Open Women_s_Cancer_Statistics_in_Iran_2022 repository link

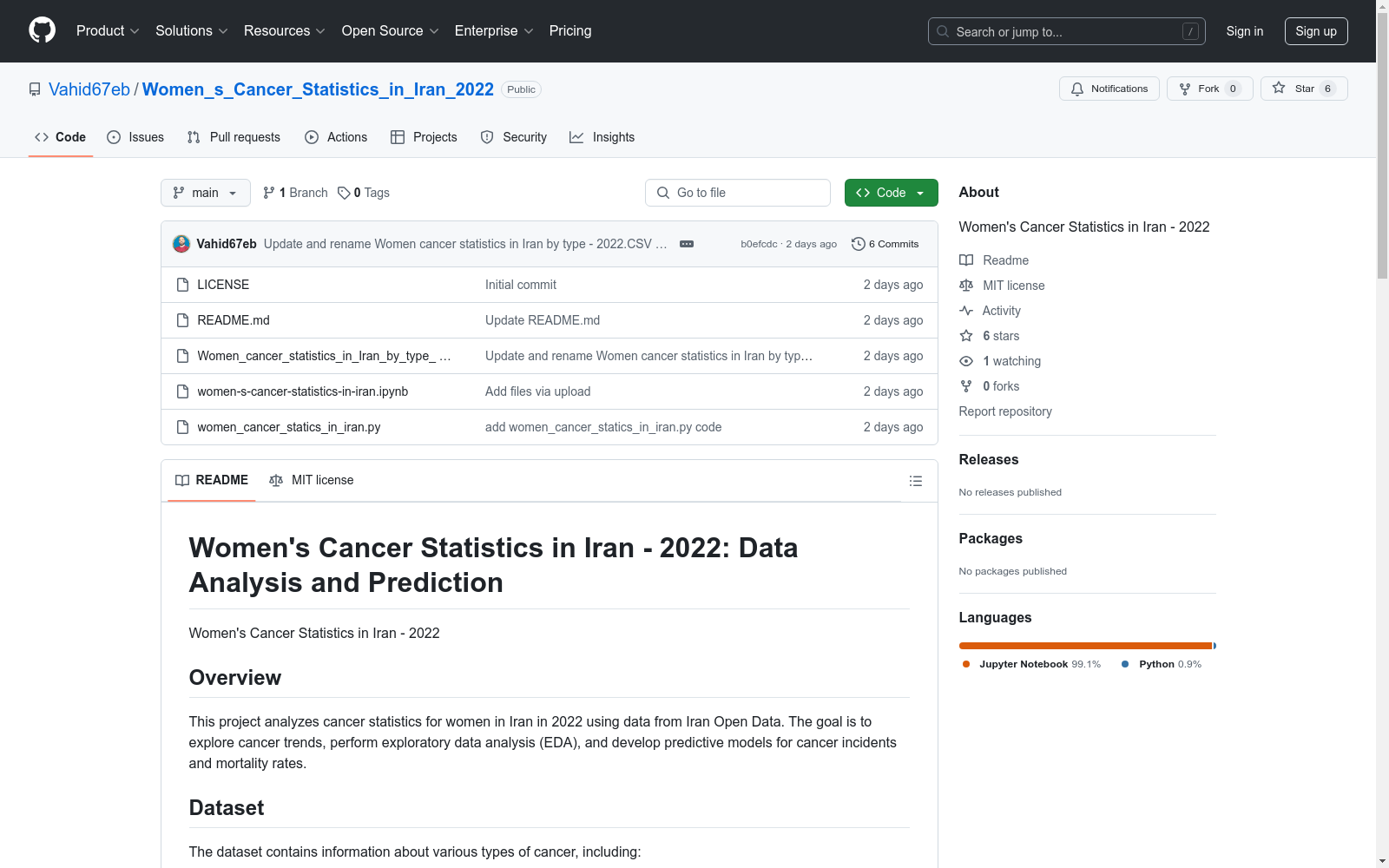pos(318,89)
